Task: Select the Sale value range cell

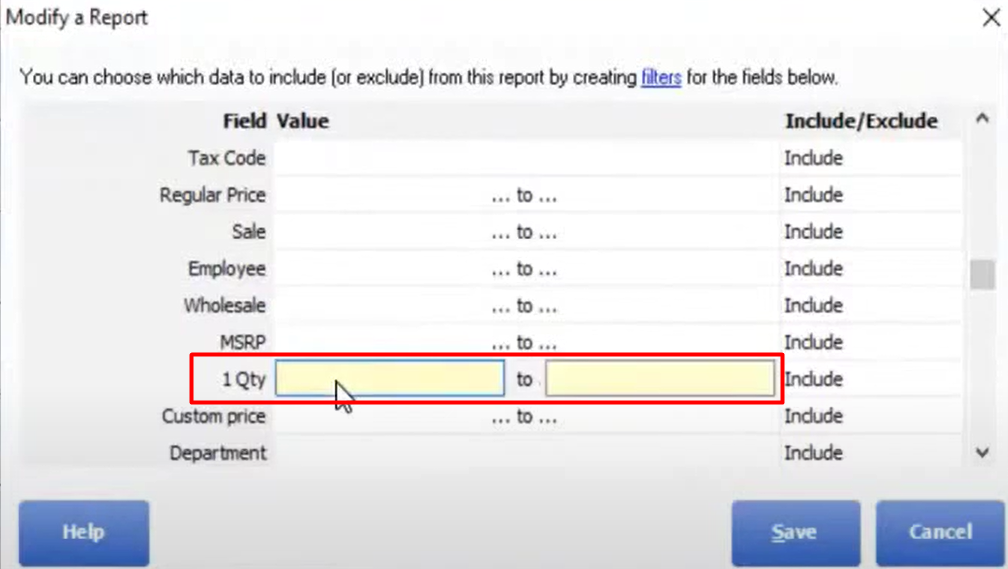Action: pyautogui.click(x=525, y=232)
